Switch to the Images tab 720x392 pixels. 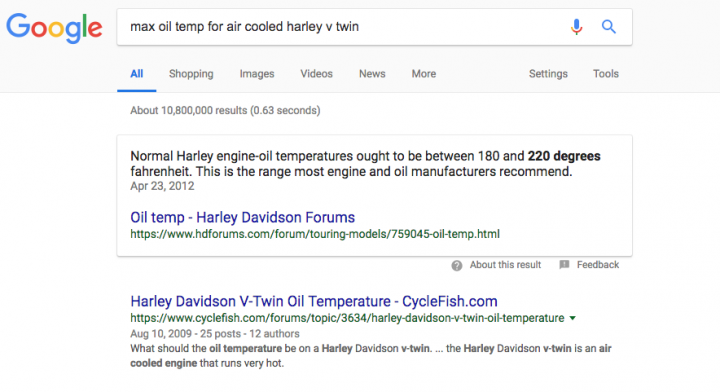coord(257,73)
